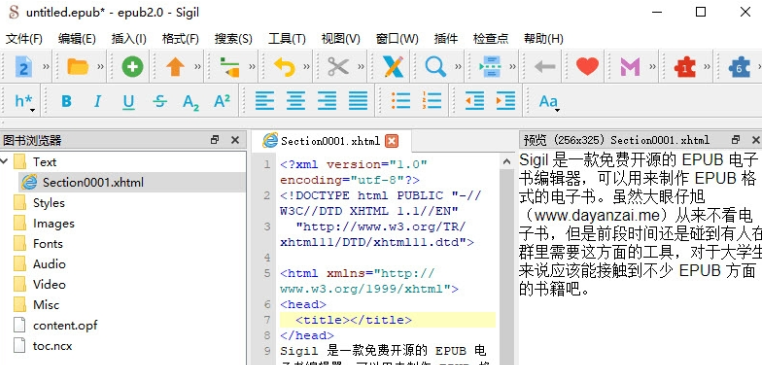Viewport: 769px width, 365px height.
Task: Center align text
Action: [x=296, y=101]
